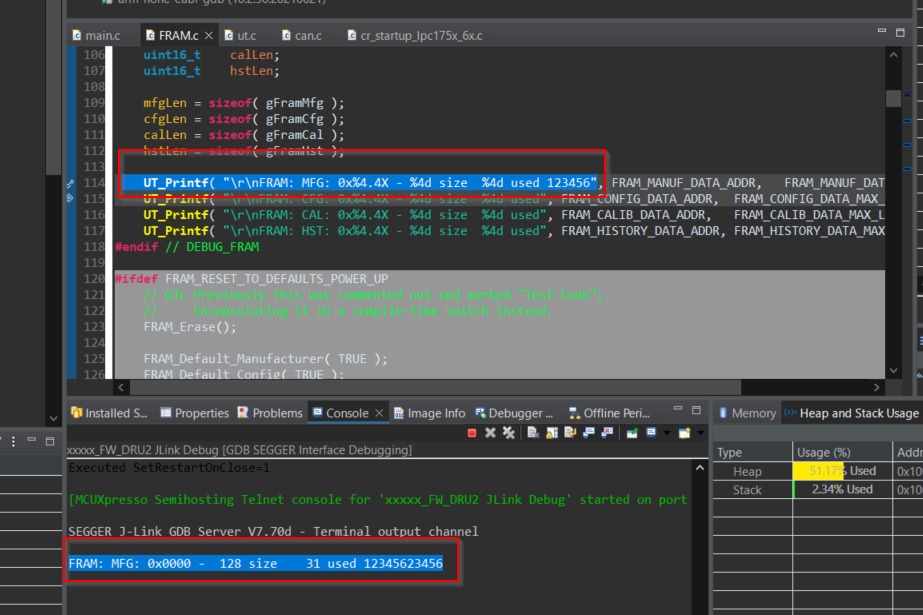Expand the Open Console dropdown arrow
Image resolution: width=923 pixels, height=615 pixels.
(x=700, y=432)
